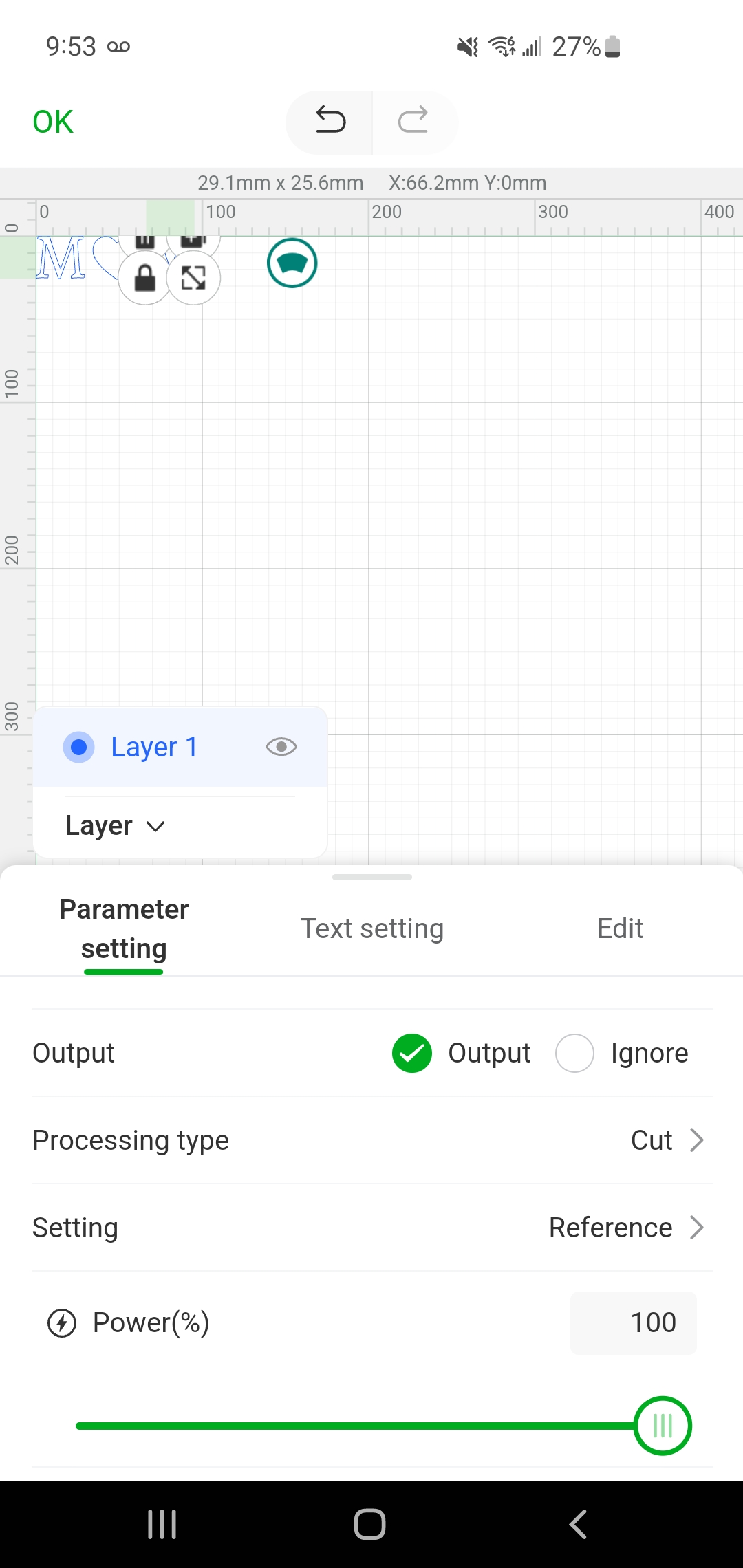Tap the Android home button
This screenshot has height=1568, width=743.
tap(370, 1524)
